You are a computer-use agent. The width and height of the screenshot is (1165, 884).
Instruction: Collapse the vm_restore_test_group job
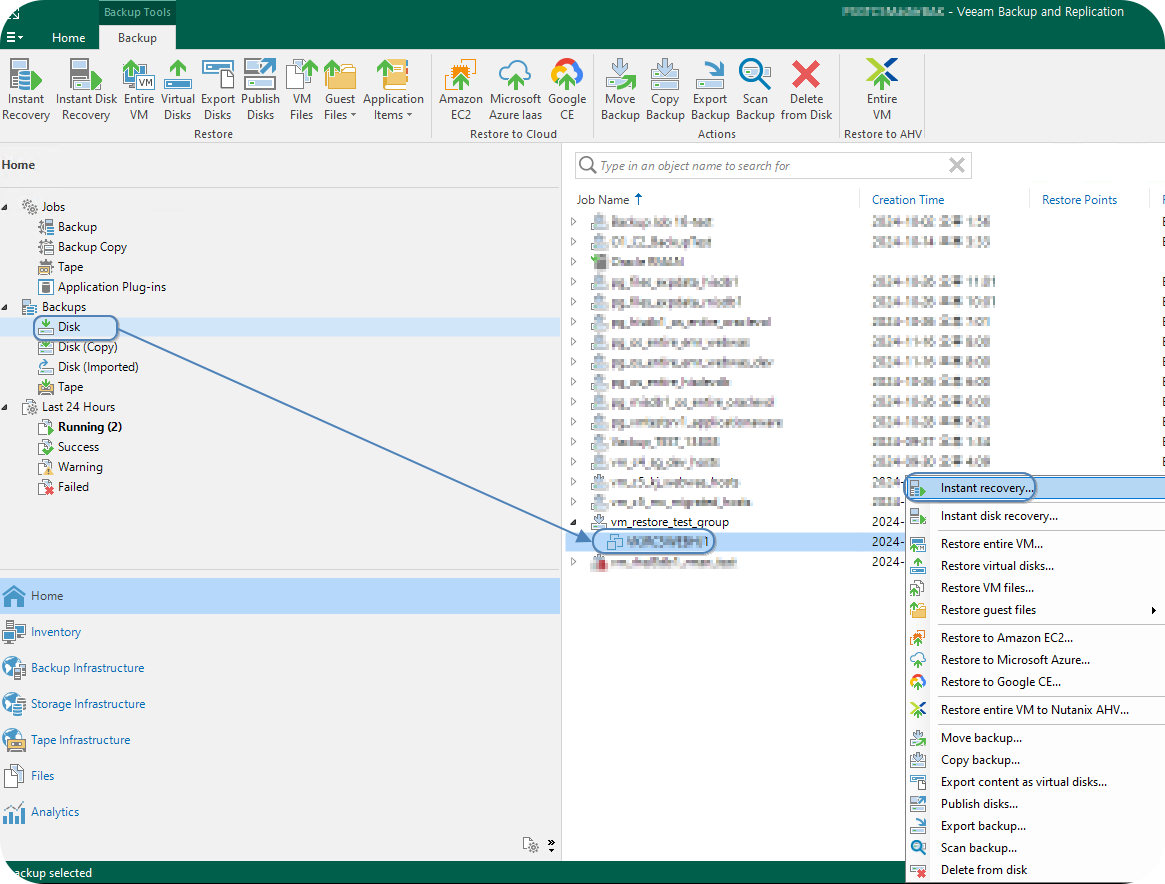point(574,522)
